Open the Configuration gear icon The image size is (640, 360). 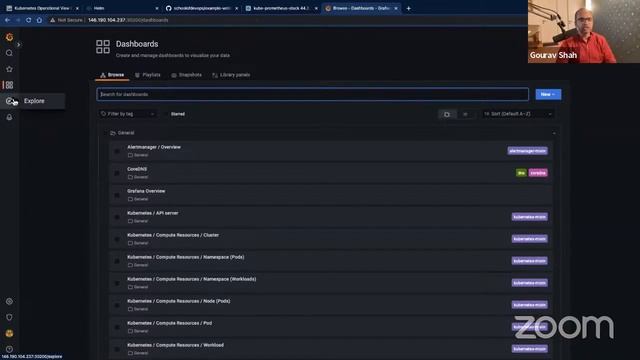pos(9,301)
